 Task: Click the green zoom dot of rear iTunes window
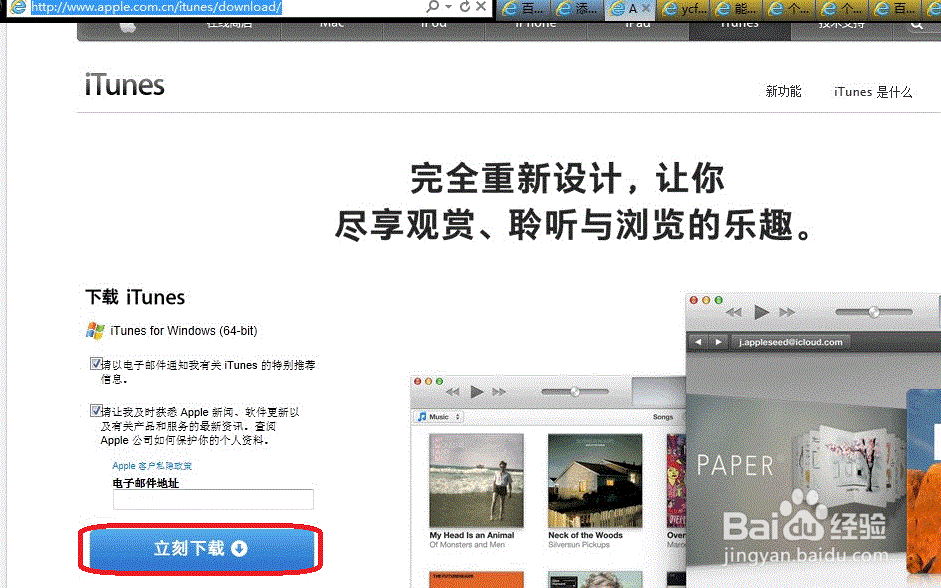(718, 300)
